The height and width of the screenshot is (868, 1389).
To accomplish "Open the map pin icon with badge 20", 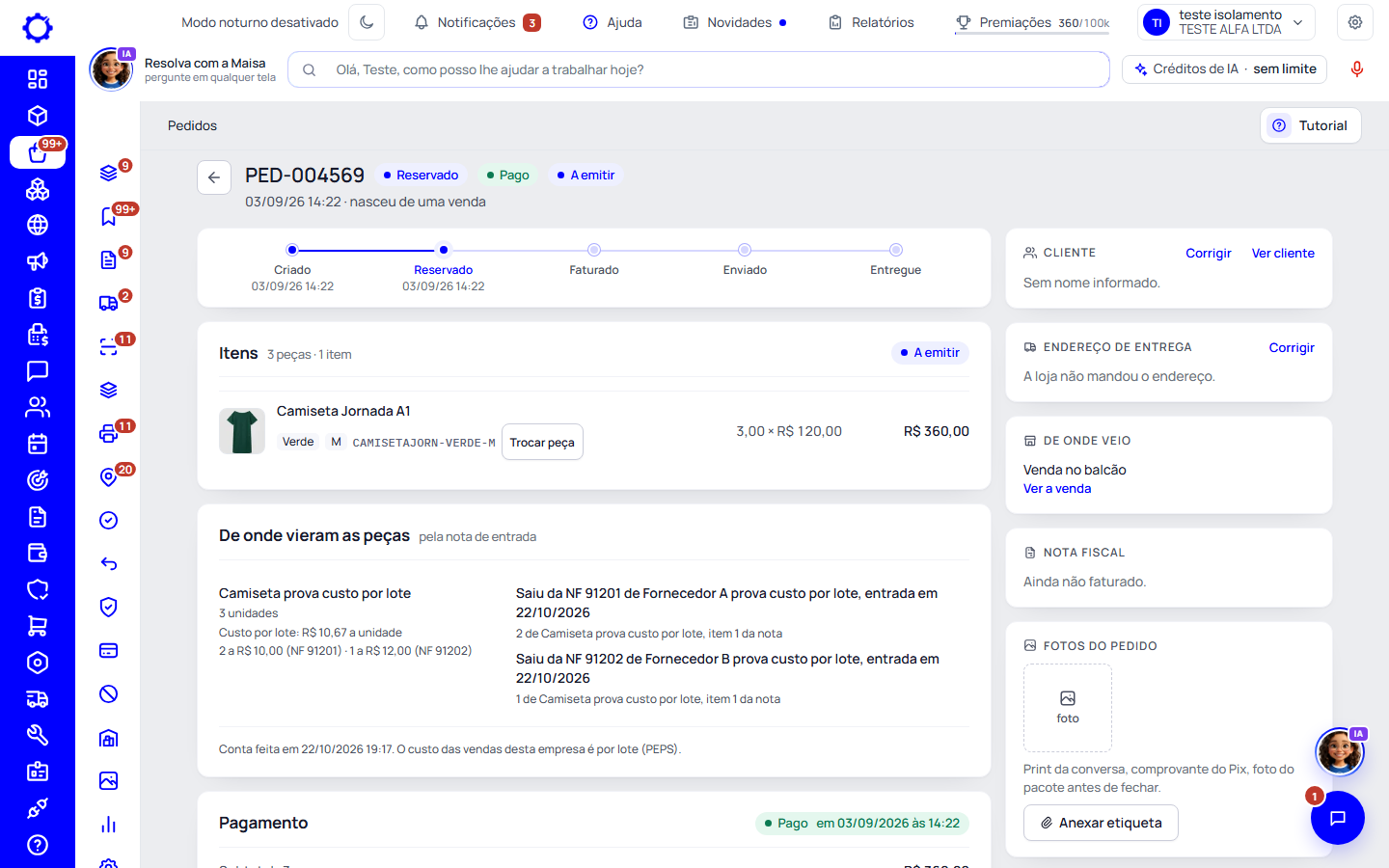I will (x=109, y=476).
